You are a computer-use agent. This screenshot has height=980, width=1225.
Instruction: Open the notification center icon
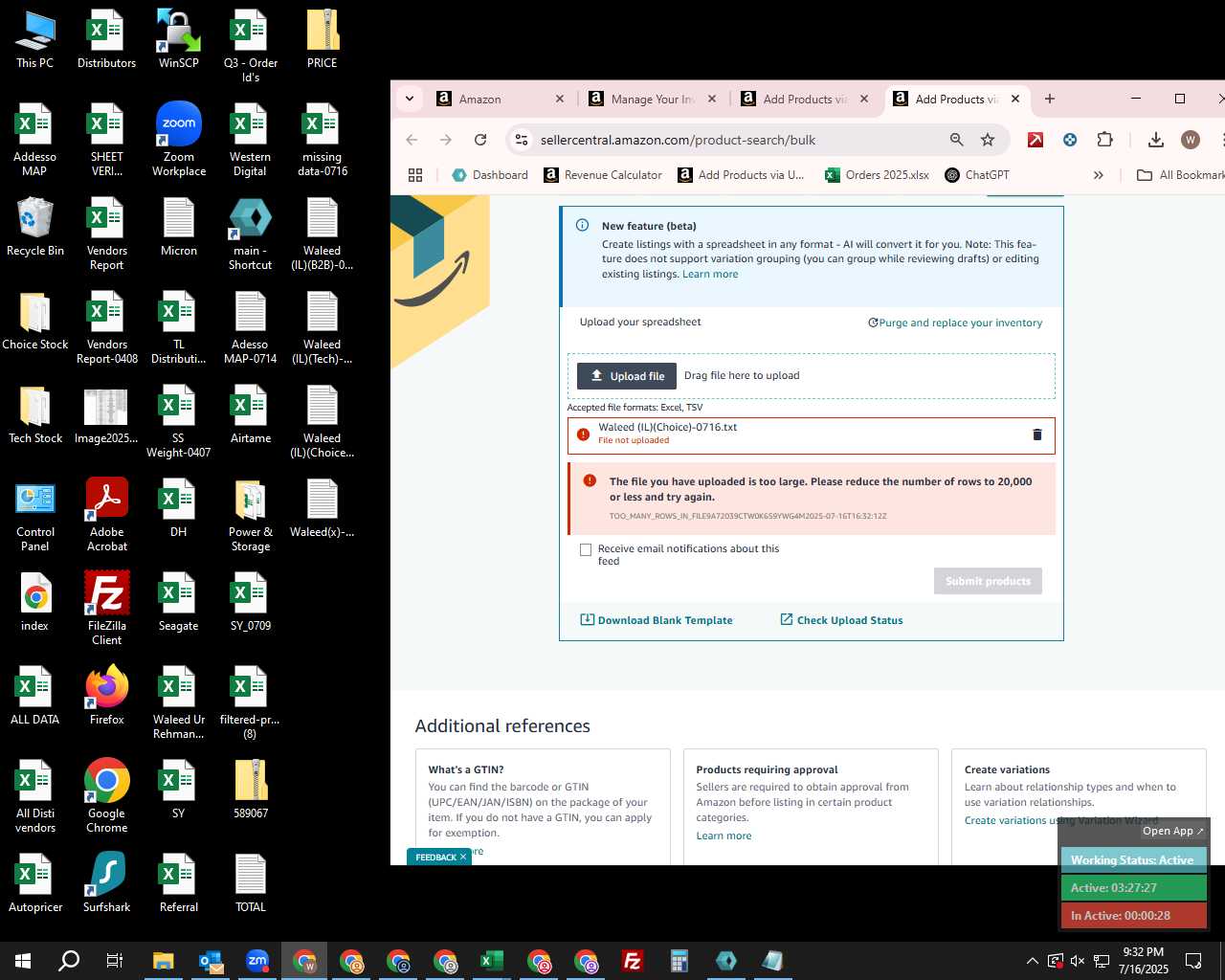1194,961
